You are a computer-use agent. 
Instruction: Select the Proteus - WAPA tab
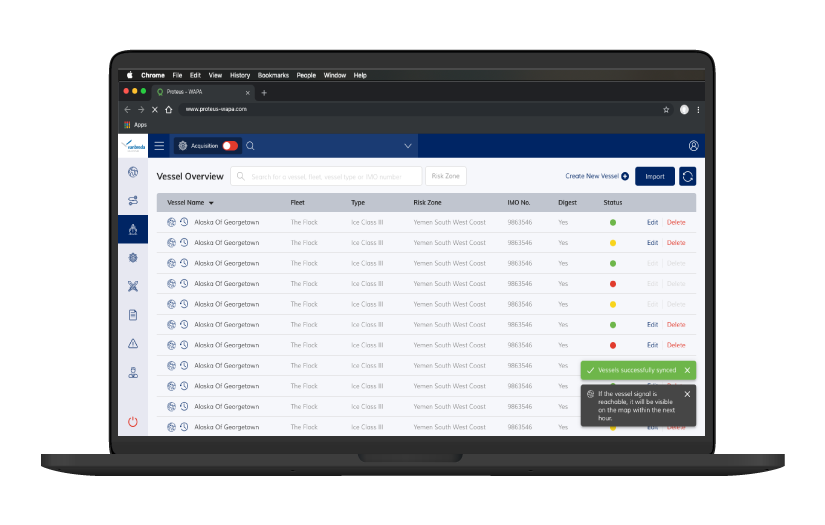(203, 92)
